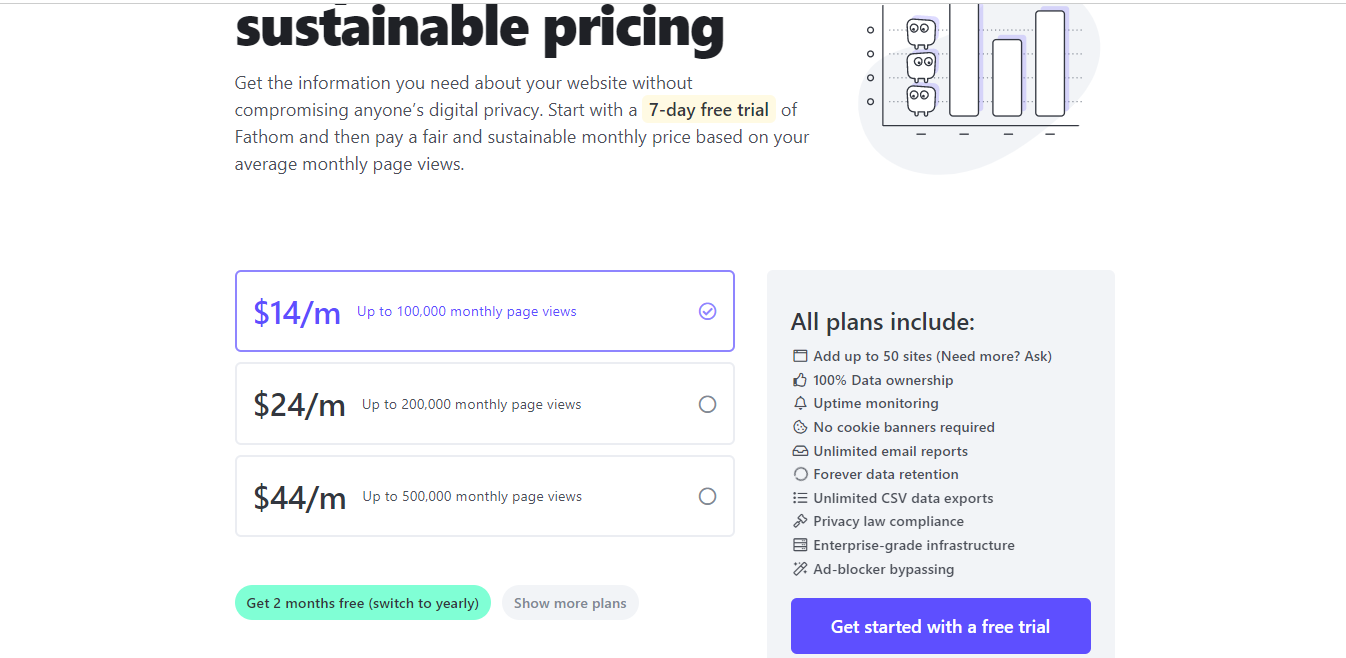Image resolution: width=1346 pixels, height=658 pixels.
Task: Click the 'Up to 200,000 monthly page views' plan card
Action: click(485, 404)
